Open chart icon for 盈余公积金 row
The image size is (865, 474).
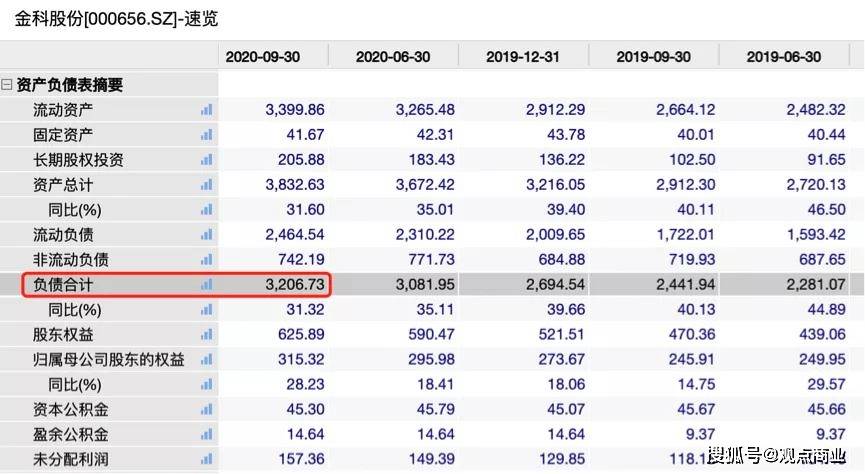coord(206,434)
